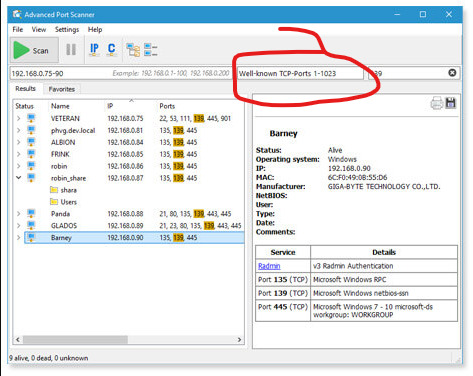Click the scrollbar left arrow
This screenshot has width=473, height=376.
(x=18, y=340)
